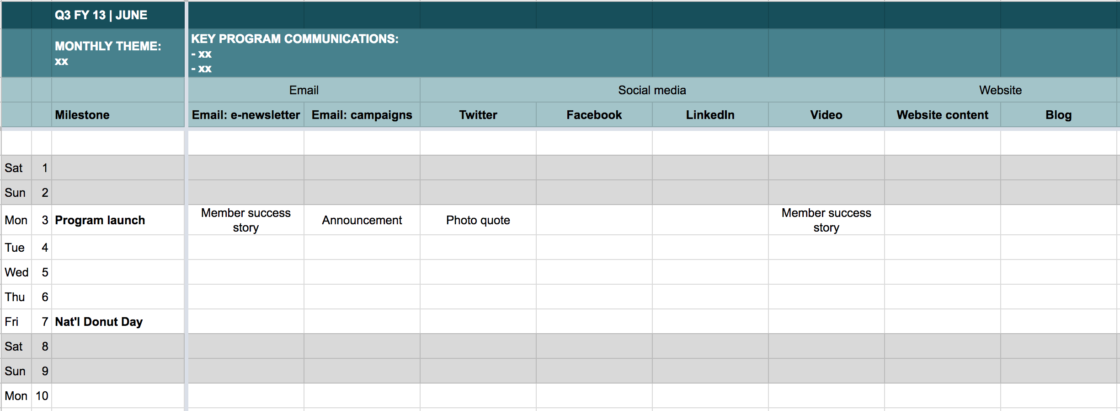Screen dimensions: 1120x411
Task: Select the empty Twitter cell in Nat'l Donut Day row
Action: (478, 322)
